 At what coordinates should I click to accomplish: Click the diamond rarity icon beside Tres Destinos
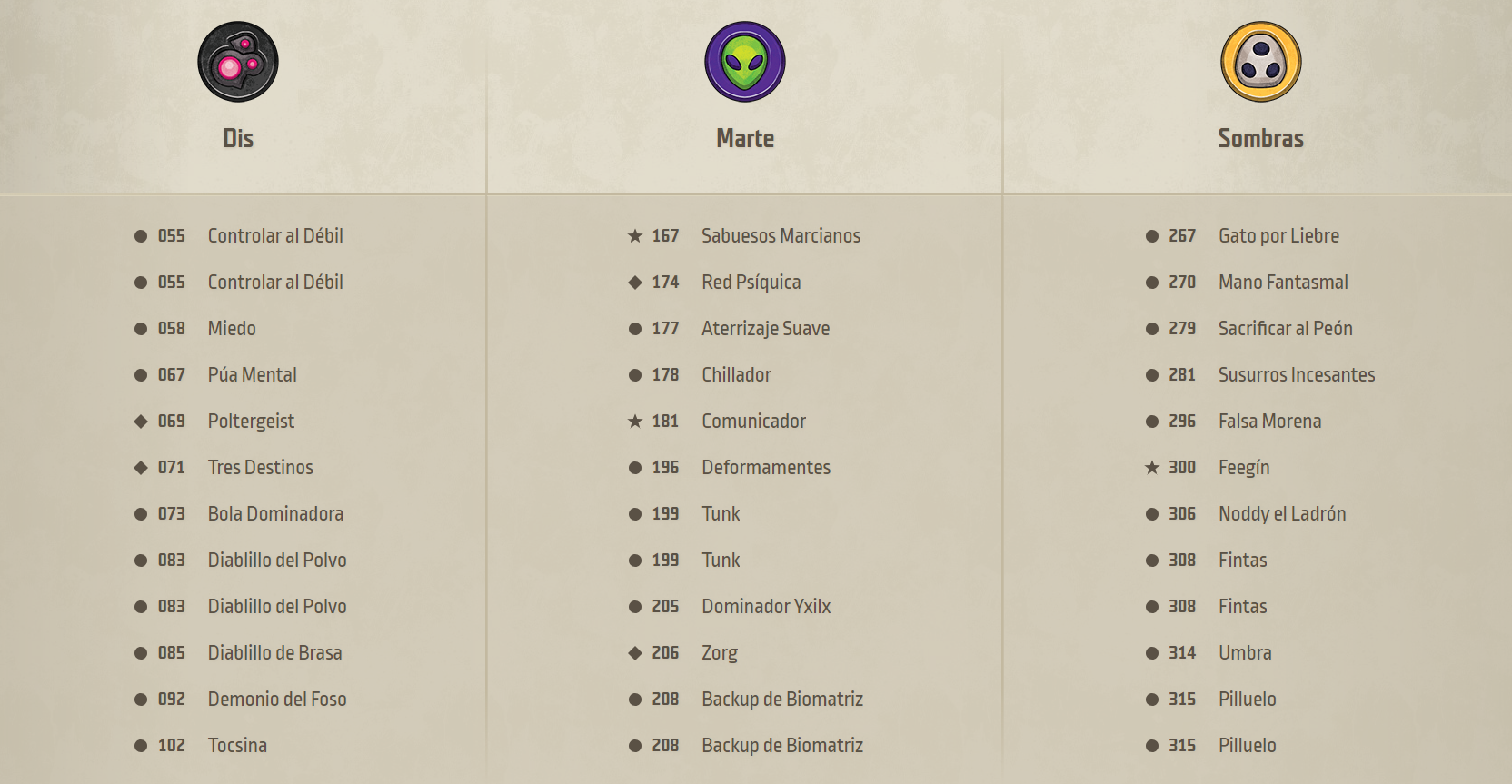coord(141,468)
